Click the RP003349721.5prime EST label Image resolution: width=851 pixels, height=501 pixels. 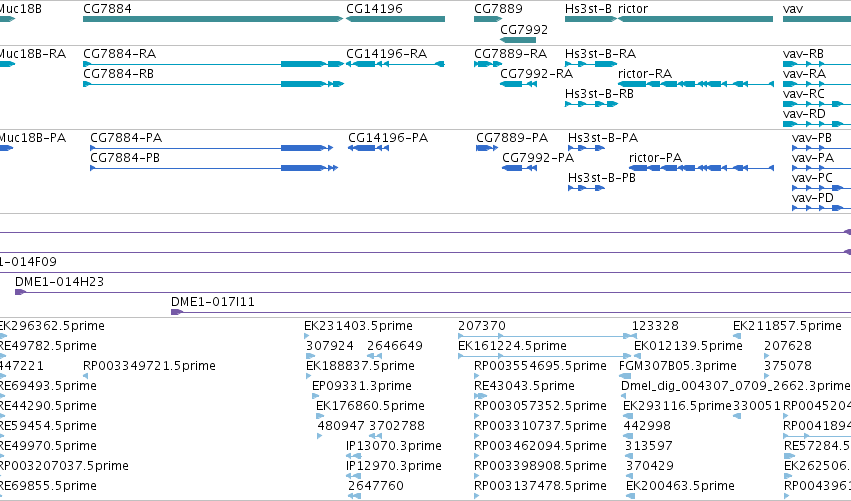149,366
